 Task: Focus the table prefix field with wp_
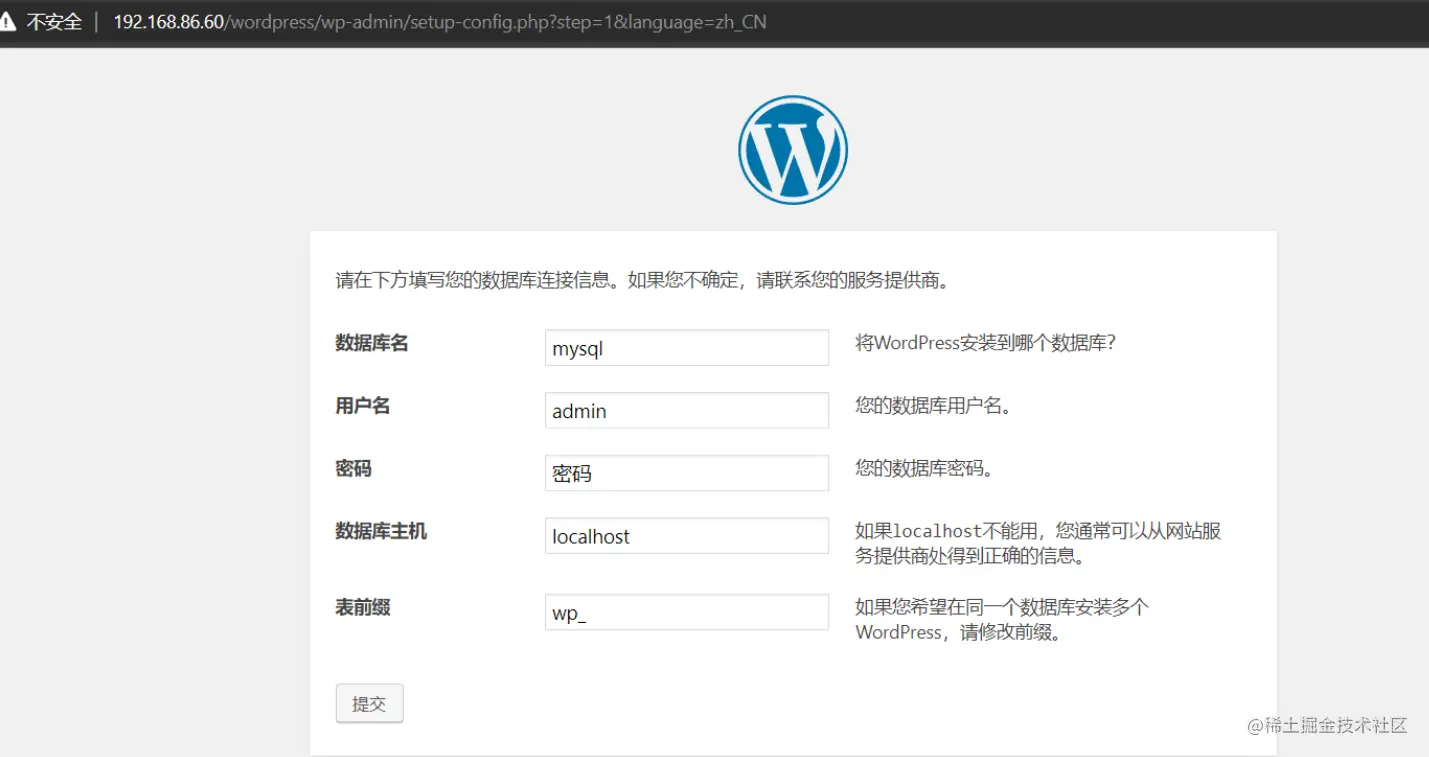click(x=687, y=612)
